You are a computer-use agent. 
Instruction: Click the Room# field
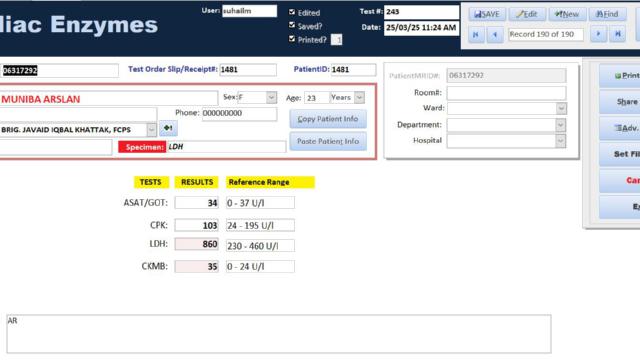point(507,93)
